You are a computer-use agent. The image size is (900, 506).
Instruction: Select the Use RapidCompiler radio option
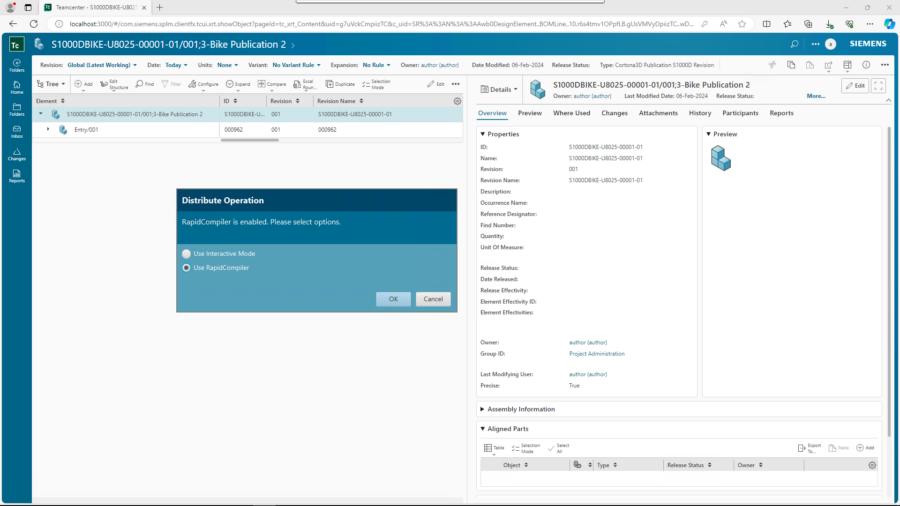(x=186, y=268)
